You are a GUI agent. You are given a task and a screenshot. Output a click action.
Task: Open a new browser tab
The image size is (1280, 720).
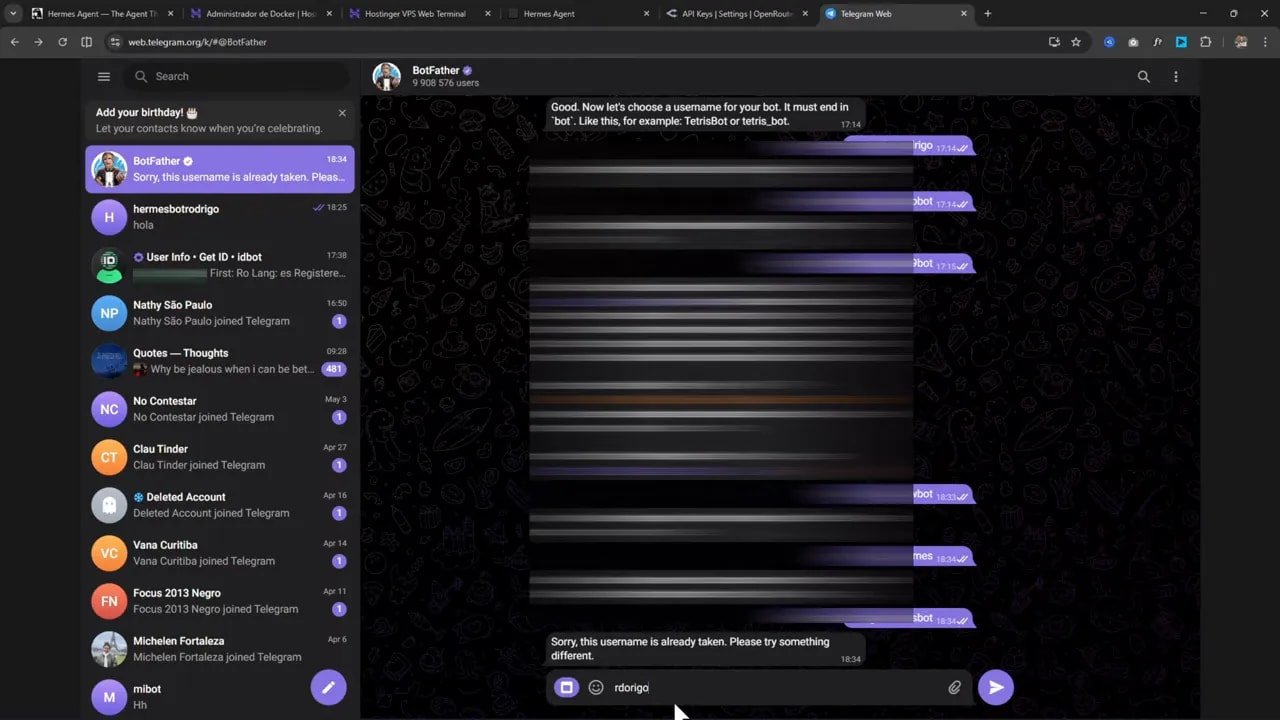point(988,14)
